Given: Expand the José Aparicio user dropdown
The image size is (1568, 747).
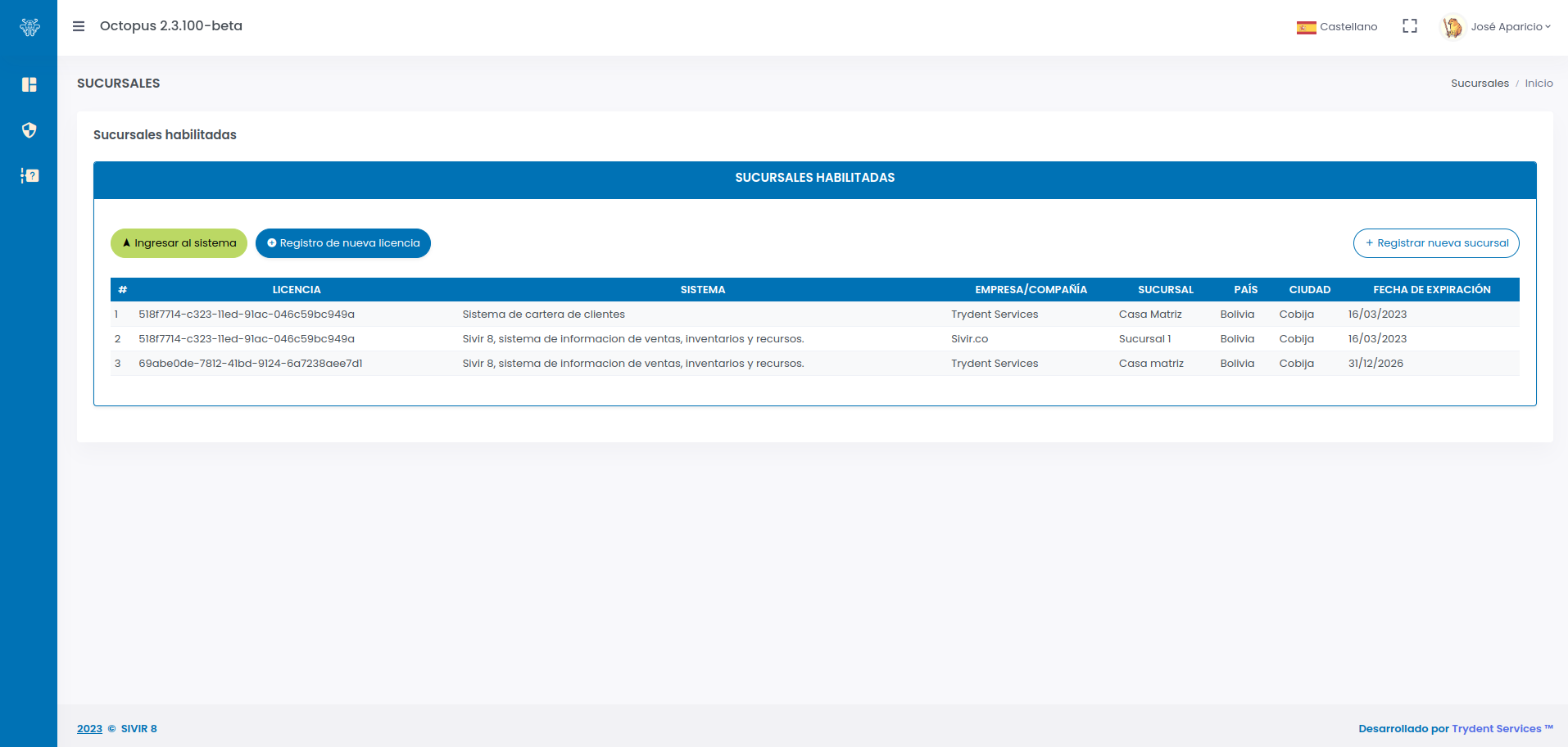Looking at the screenshot, I should (1510, 27).
